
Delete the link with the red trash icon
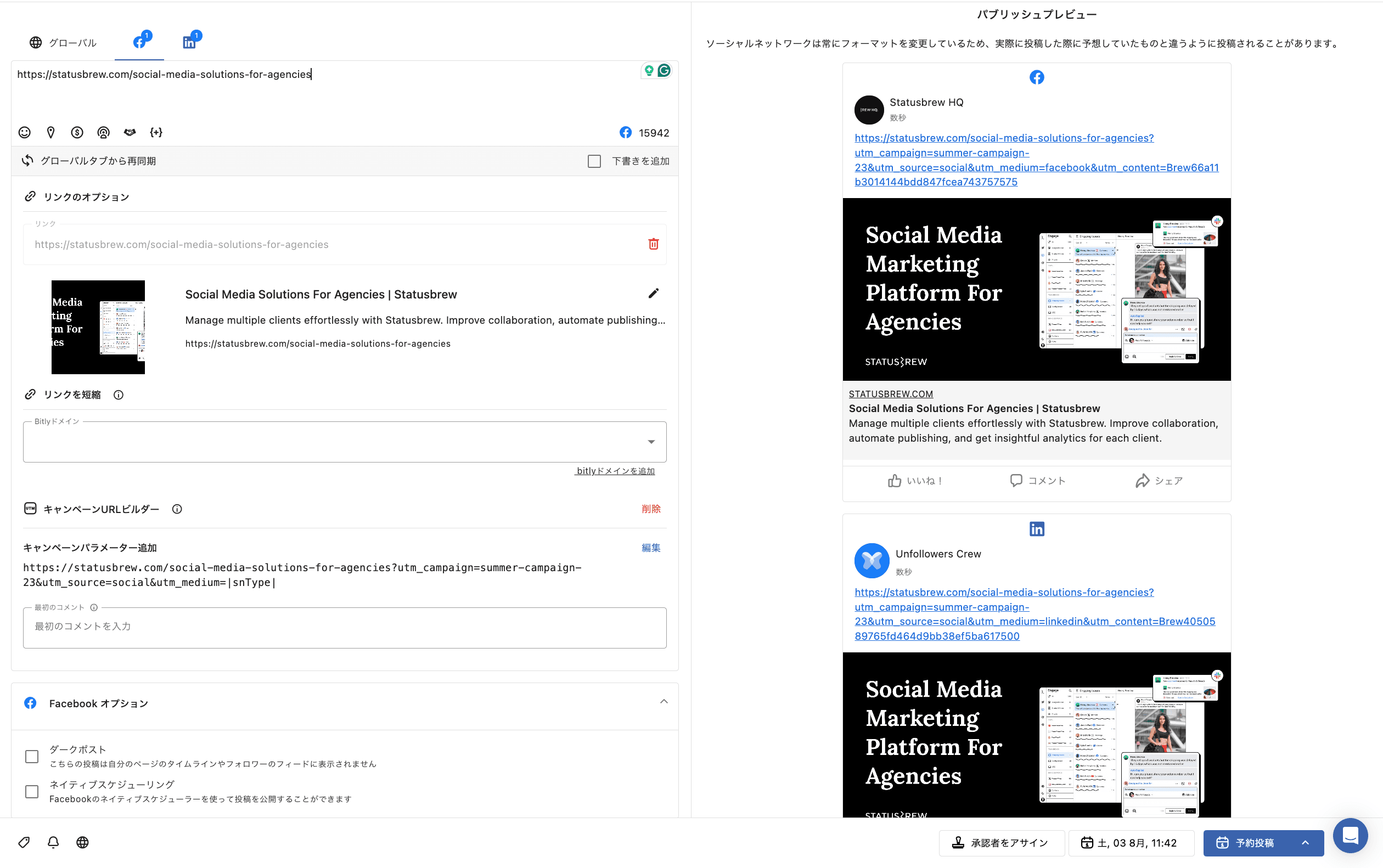click(653, 244)
